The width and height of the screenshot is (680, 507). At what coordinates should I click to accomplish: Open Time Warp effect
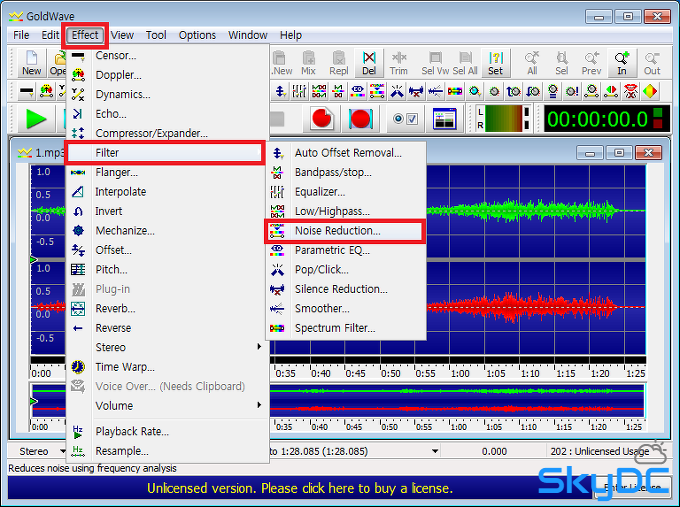[167, 367]
